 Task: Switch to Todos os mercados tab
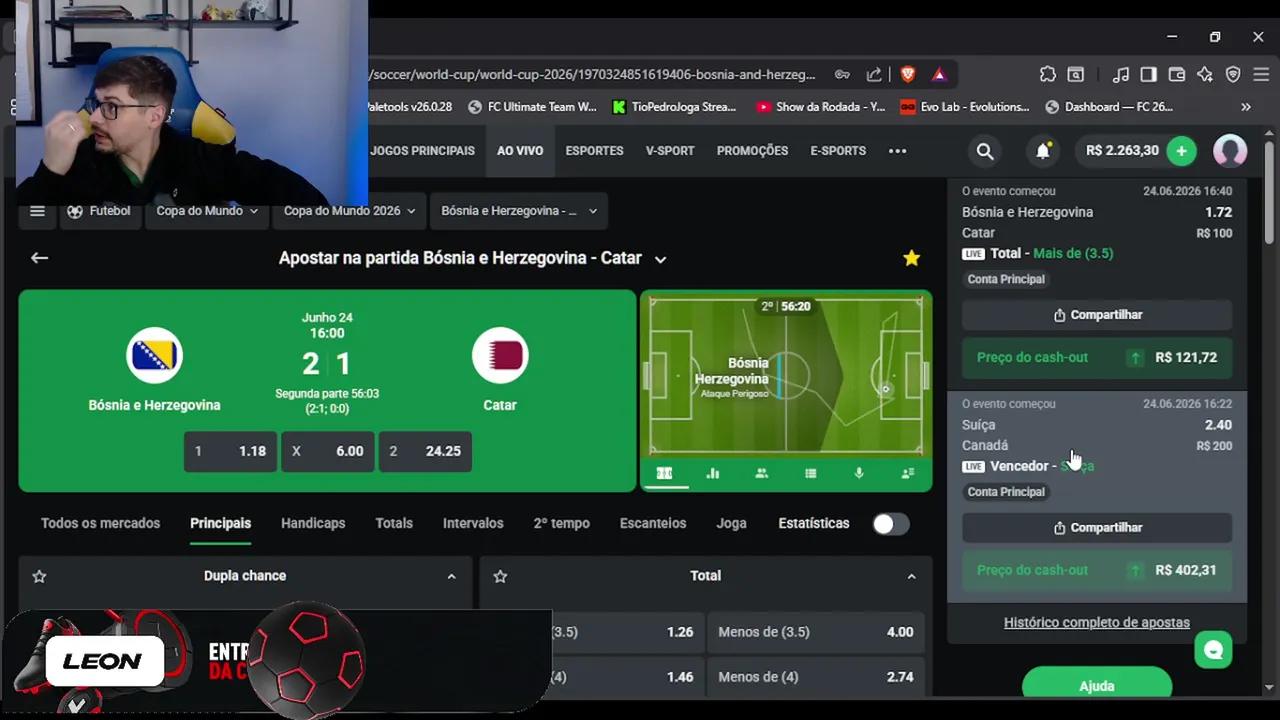coord(100,523)
